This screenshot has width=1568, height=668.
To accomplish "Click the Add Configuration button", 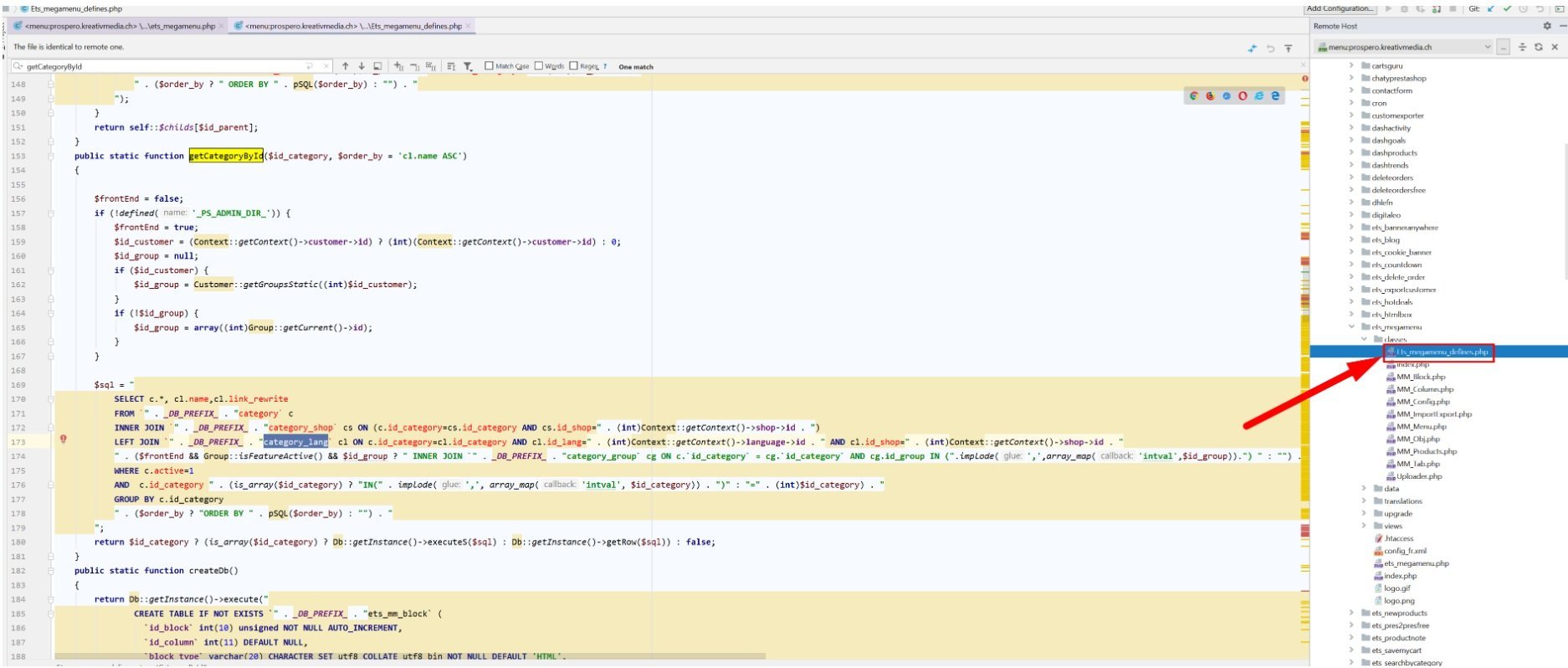I will [x=1340, y=8].
